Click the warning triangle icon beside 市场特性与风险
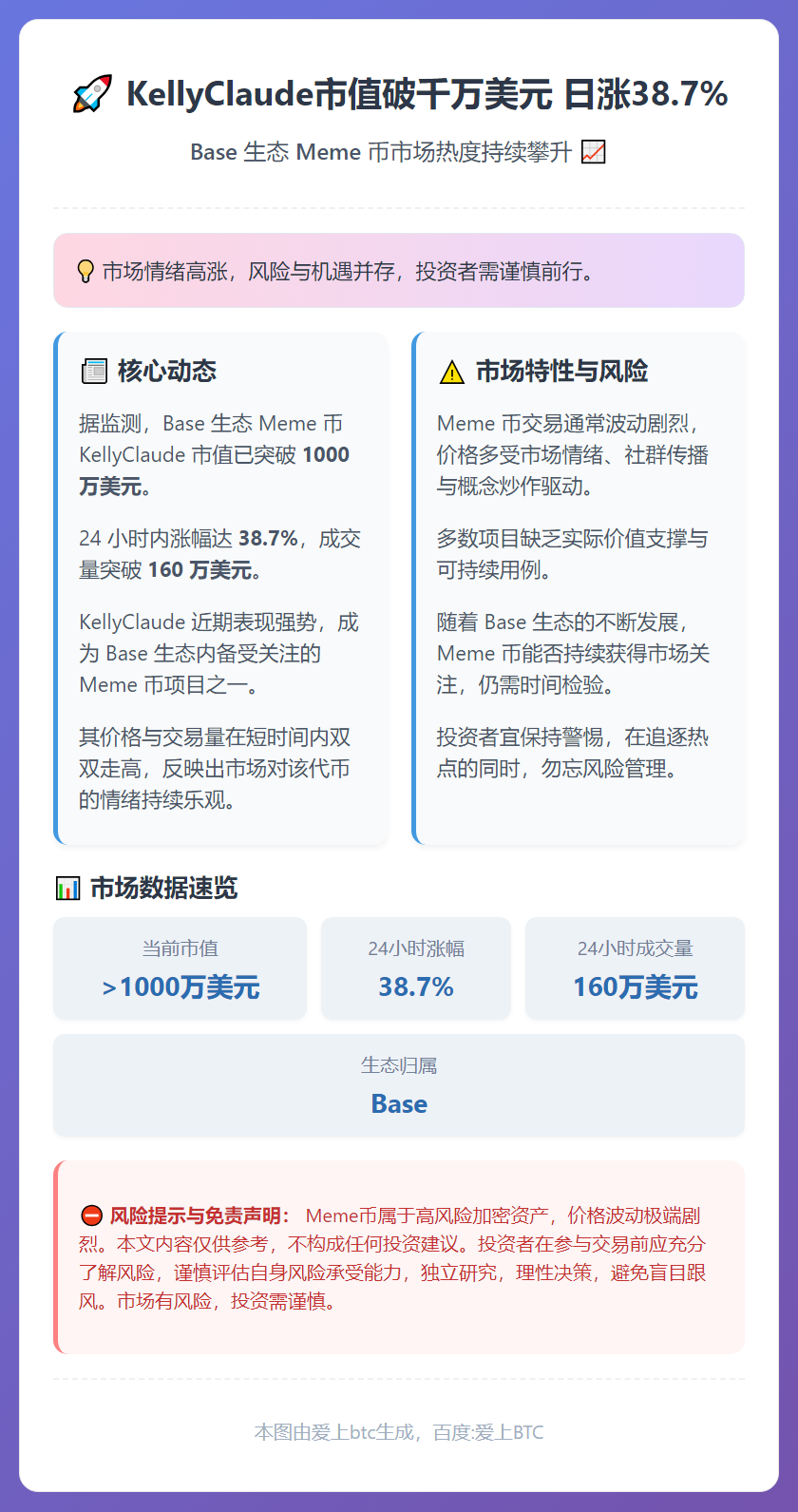Image resolution: width=798 pixels, height=1512 pixels. [x=452, y=372]
